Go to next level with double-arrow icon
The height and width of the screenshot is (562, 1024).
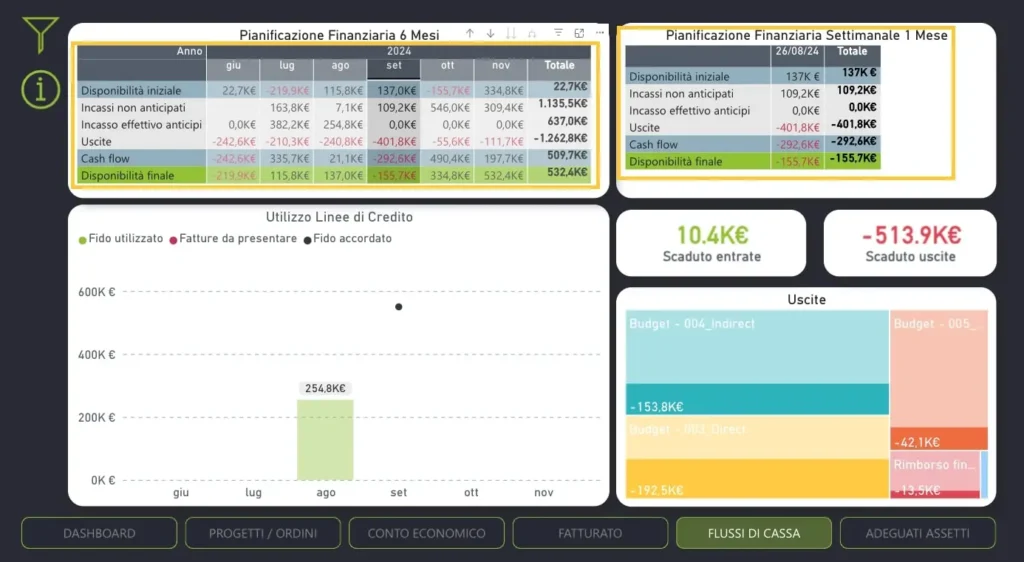pyautogui.click(x=511, y=33)
